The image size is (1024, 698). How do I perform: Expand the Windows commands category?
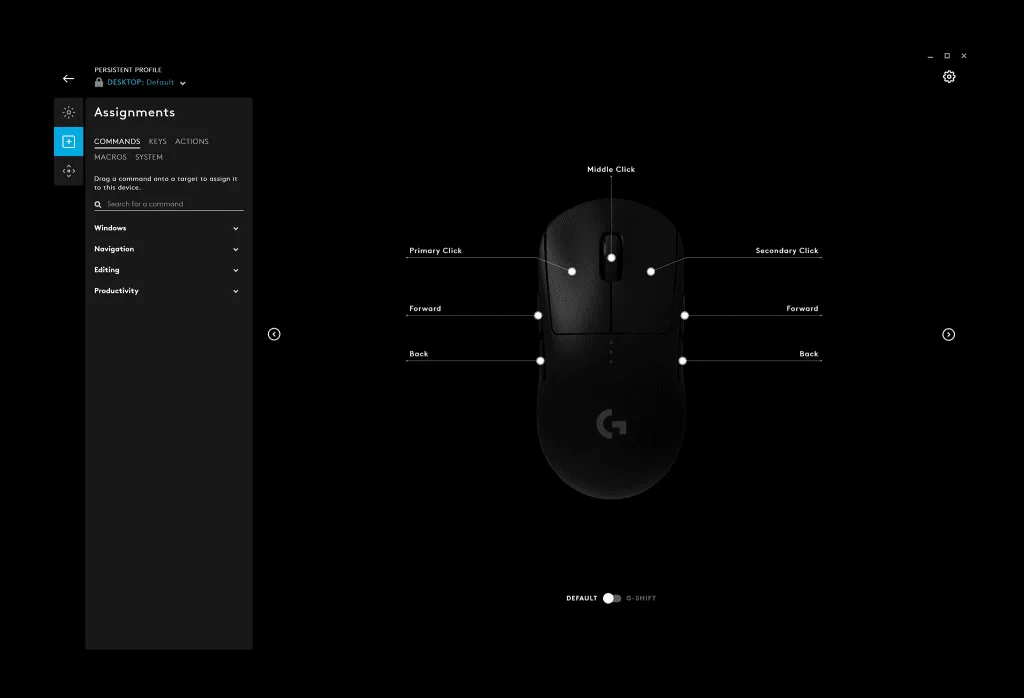coord(167,228)
